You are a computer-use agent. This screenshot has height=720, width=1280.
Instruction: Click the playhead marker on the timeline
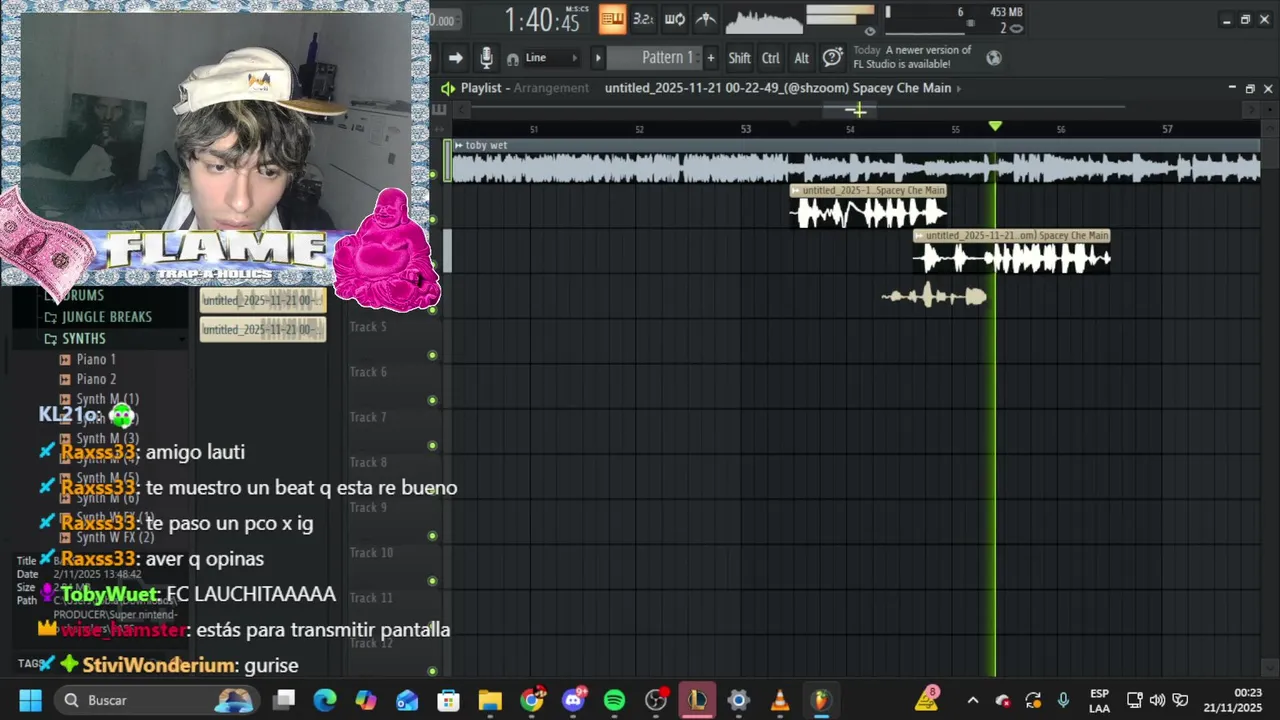tap(995, 126)
